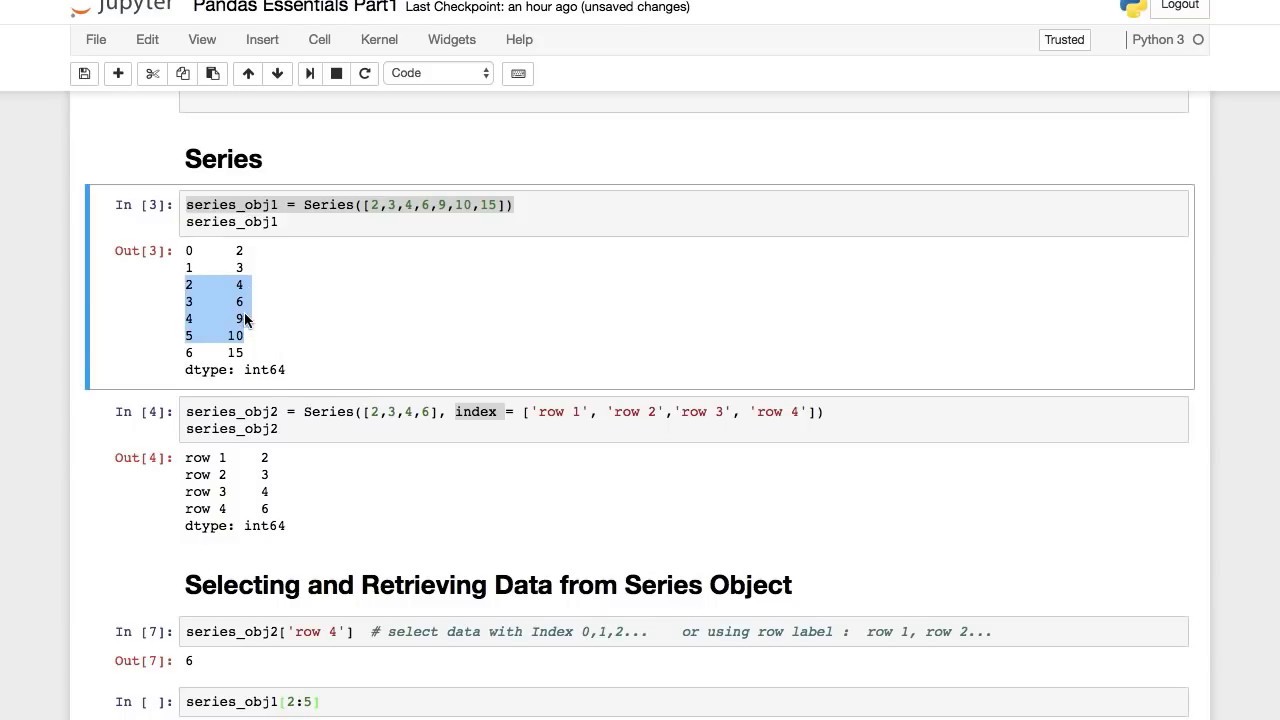Viewport: 1280px width, 720px height.
Task: Click the Last Checkpoint status text
Action: pyautogui.click(x=547, y=7)
